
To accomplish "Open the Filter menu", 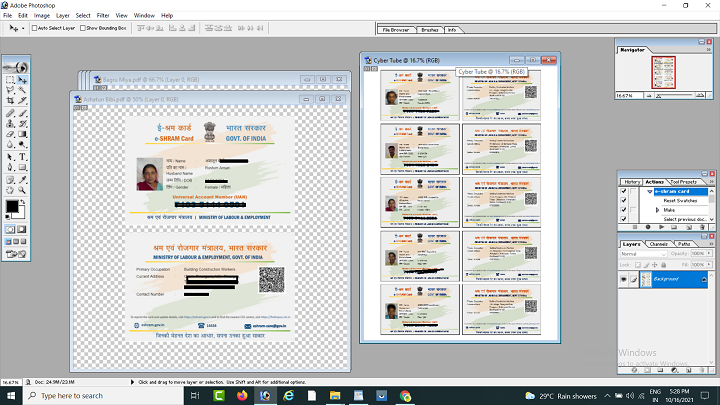I will (103, 16).
